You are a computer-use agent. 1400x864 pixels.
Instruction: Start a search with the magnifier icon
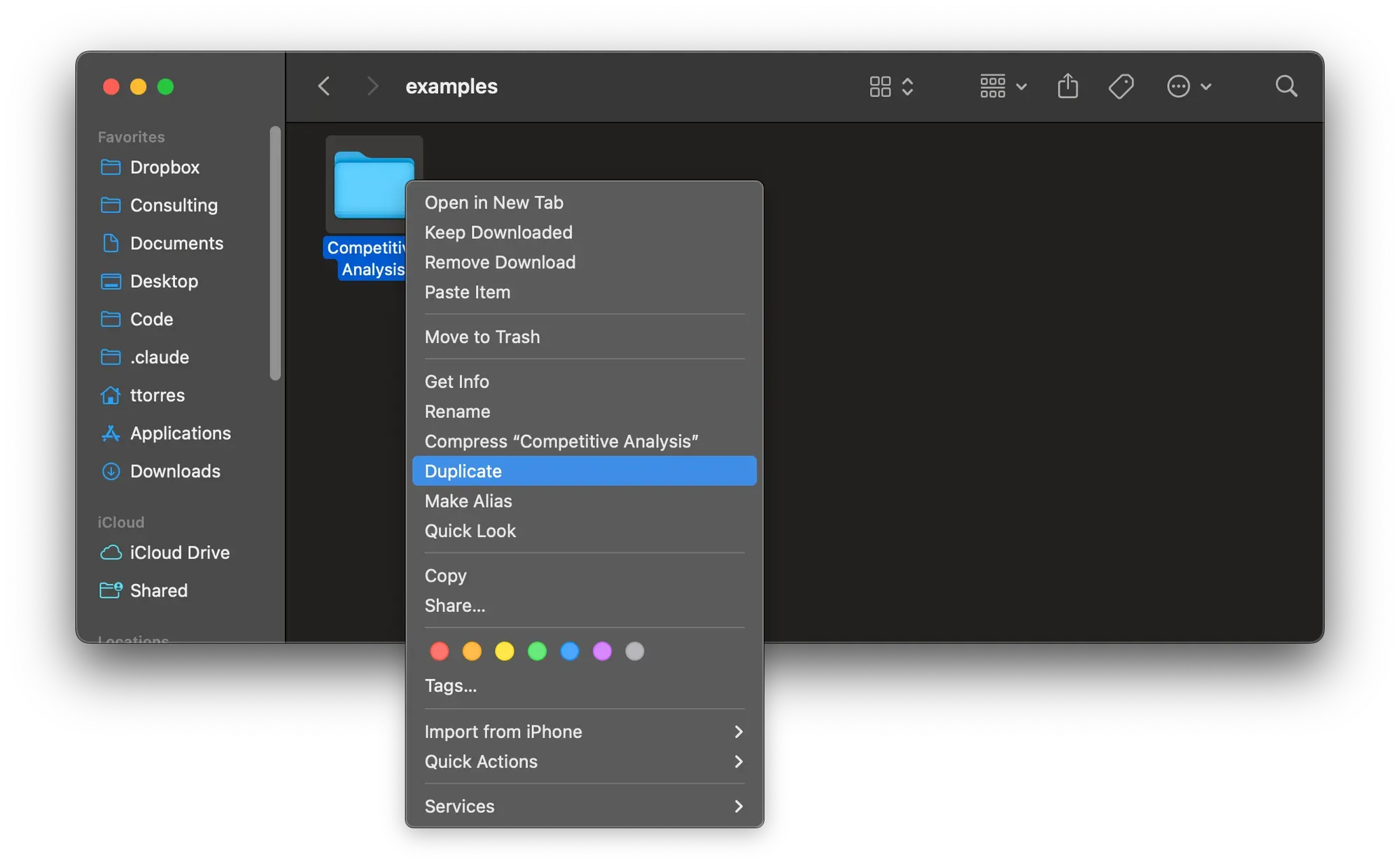tap(1286, 86)
